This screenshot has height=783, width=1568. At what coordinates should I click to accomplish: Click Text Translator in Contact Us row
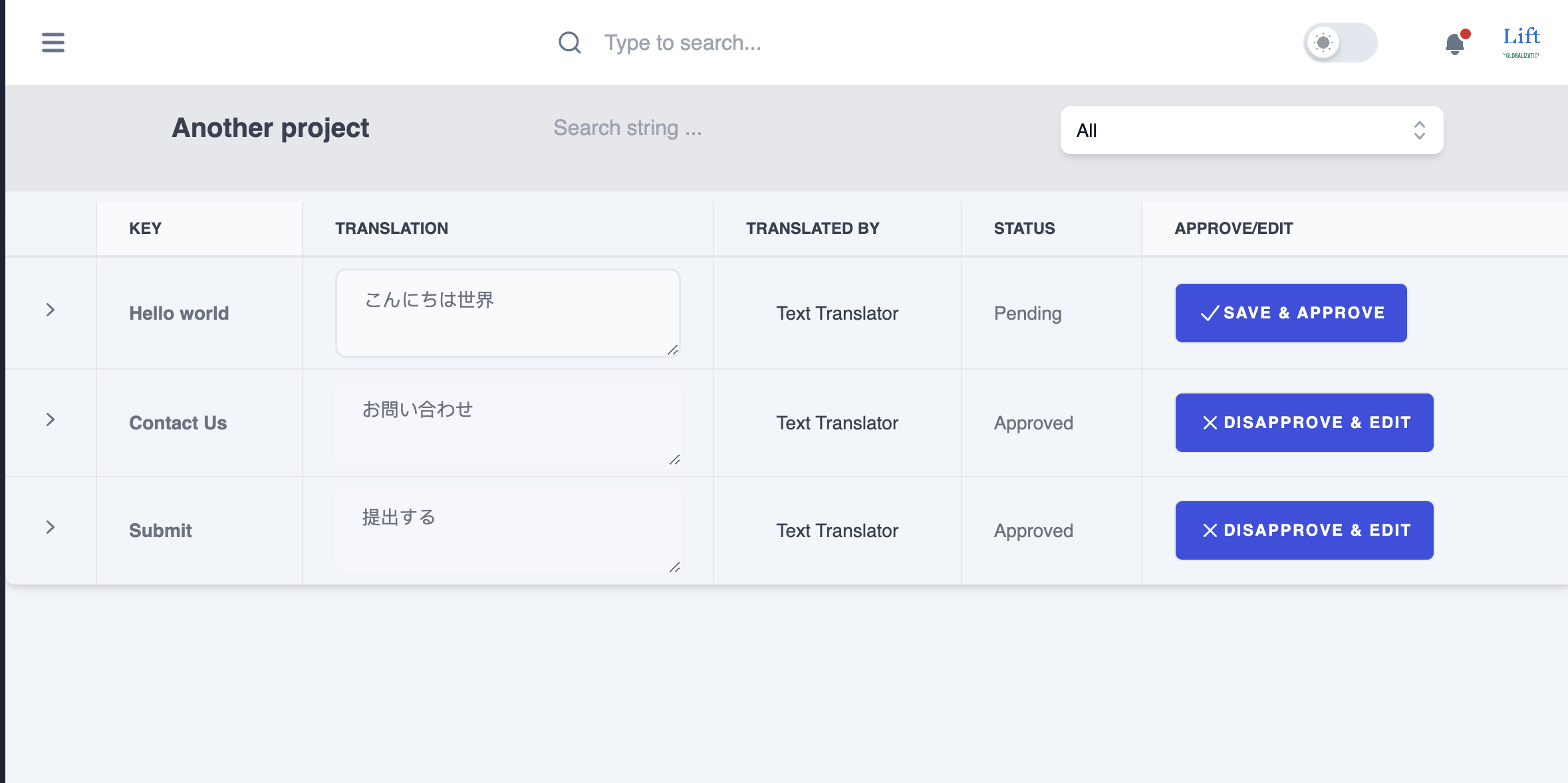(x=837, y=423)
